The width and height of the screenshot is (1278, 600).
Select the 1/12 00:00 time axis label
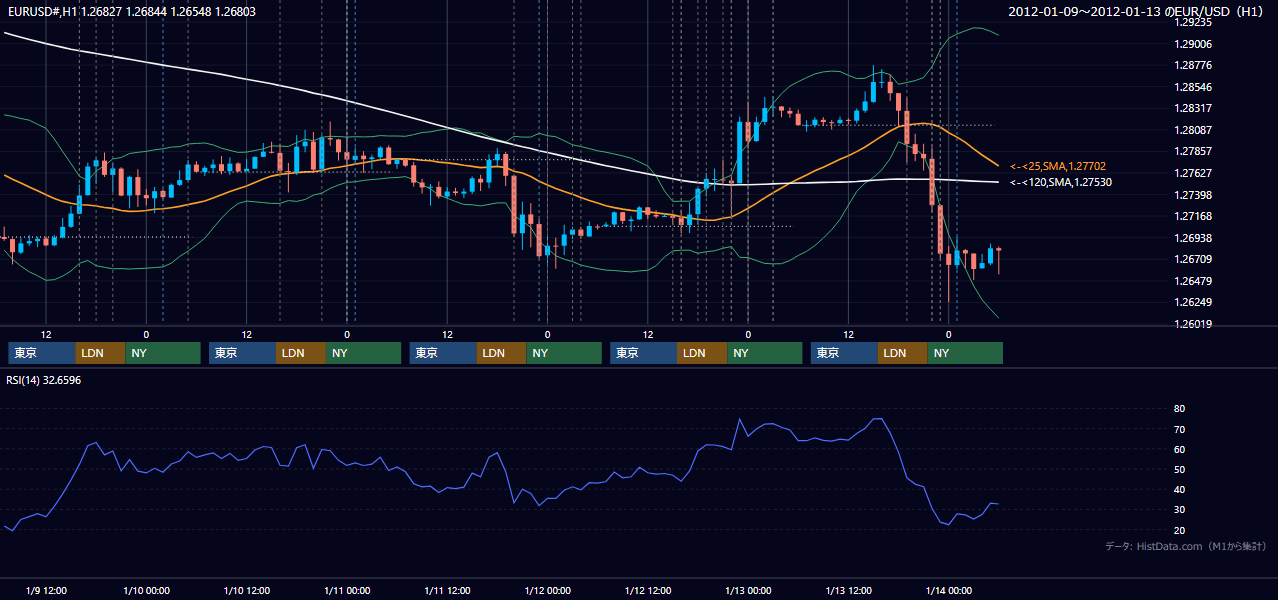coord(547,590)
